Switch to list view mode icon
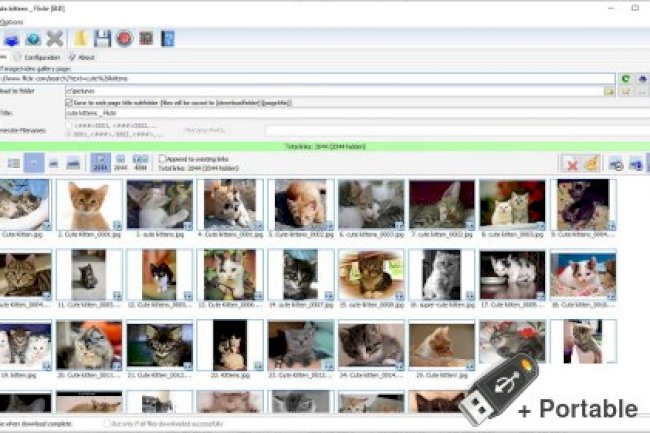The image size is (650, 433). click(x=13, y=163)
